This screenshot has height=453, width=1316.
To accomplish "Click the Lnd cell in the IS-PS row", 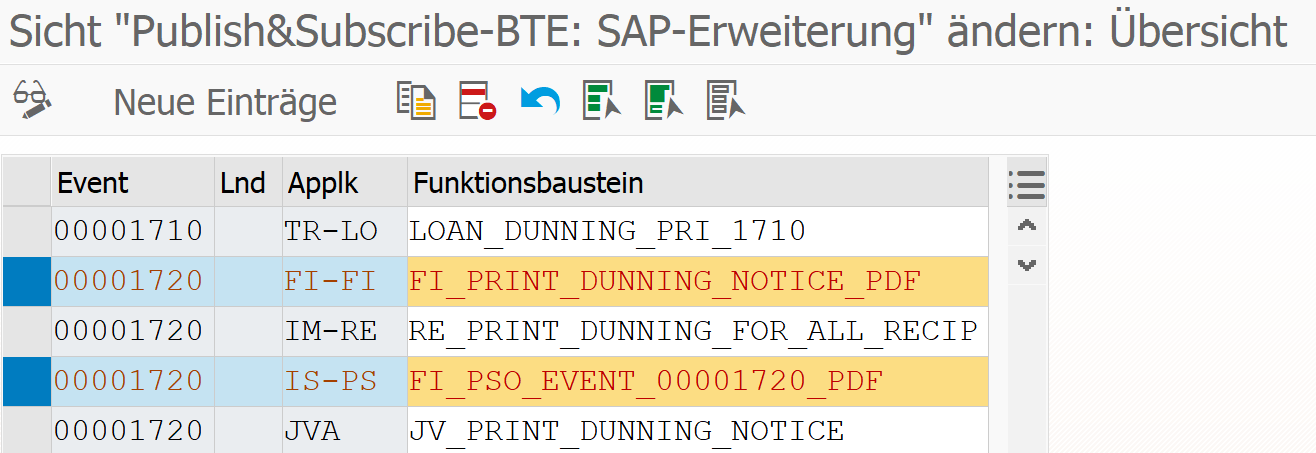I will (250, 381).
